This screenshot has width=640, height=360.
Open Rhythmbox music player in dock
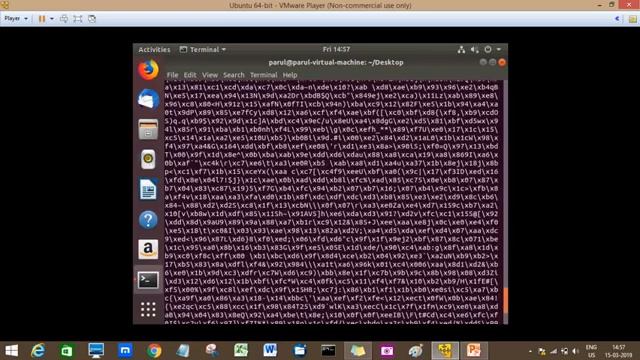[148, 159]
